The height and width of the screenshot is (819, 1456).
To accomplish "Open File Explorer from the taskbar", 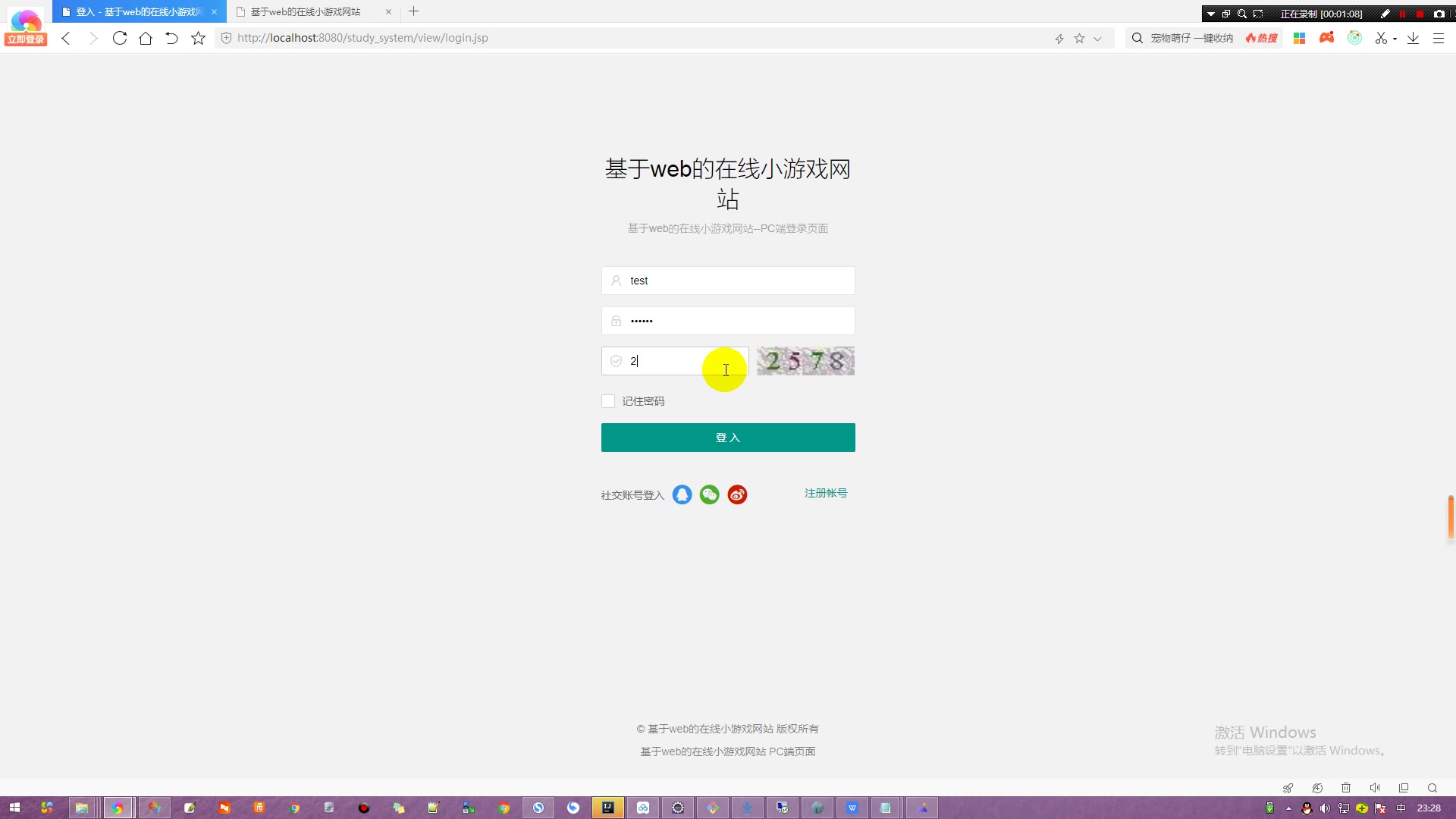I will tap(82, 808).
